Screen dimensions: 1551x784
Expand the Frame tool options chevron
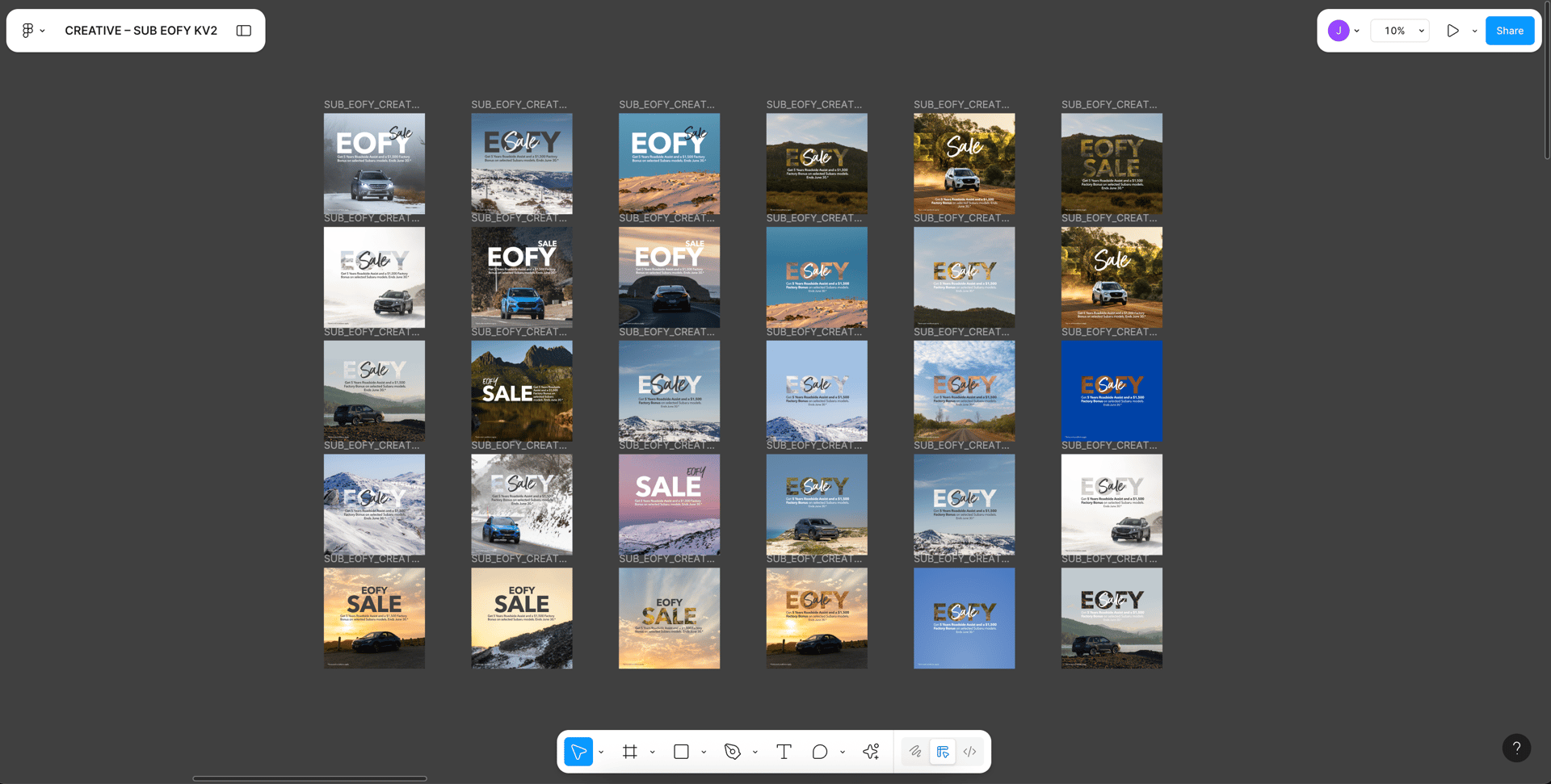click(x=653, y=752)
